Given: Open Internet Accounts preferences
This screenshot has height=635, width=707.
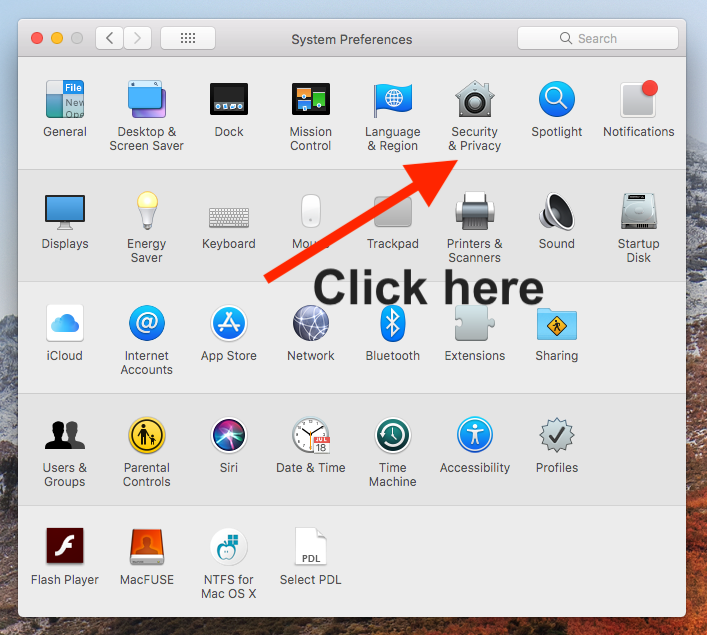Looking at the screenshot, I should [x=147, y=323].
